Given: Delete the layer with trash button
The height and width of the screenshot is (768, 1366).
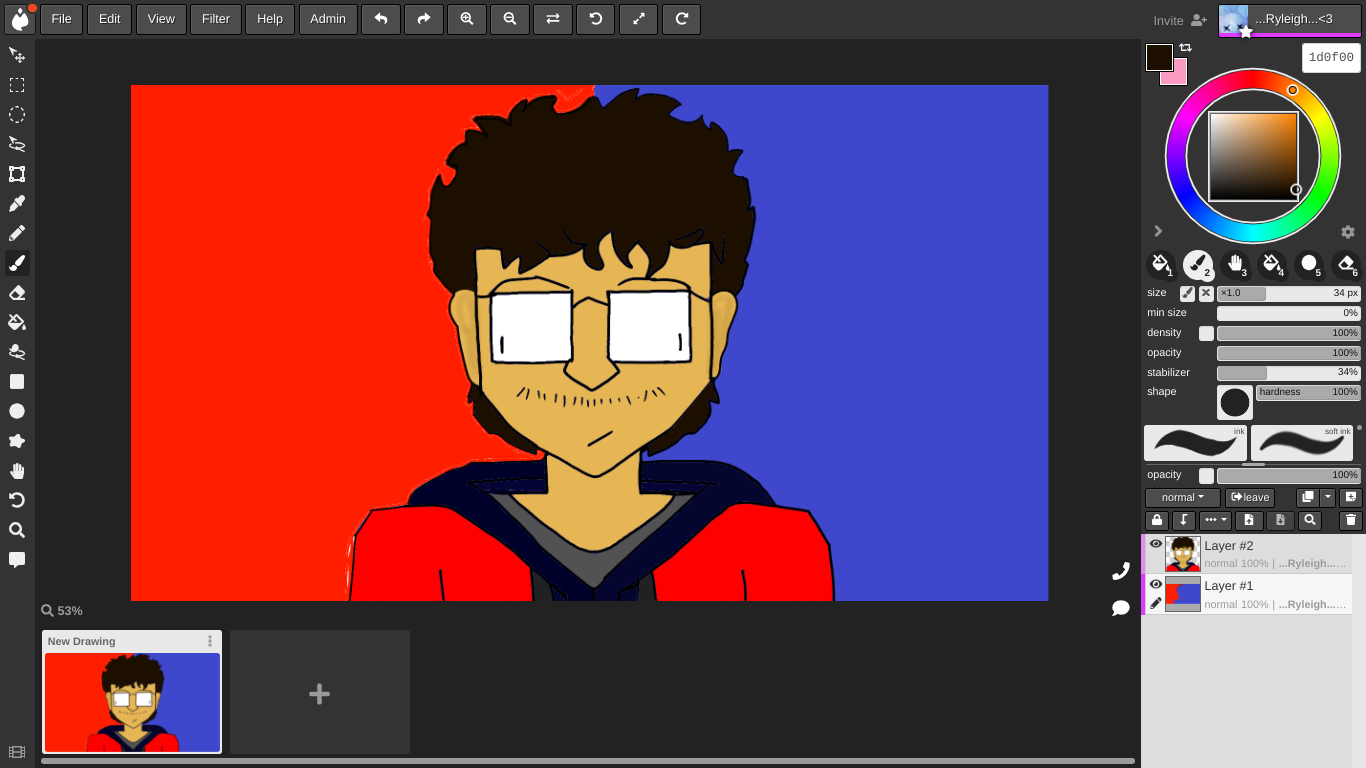Looking at the screenshot, I should (x=1351, y=521).
